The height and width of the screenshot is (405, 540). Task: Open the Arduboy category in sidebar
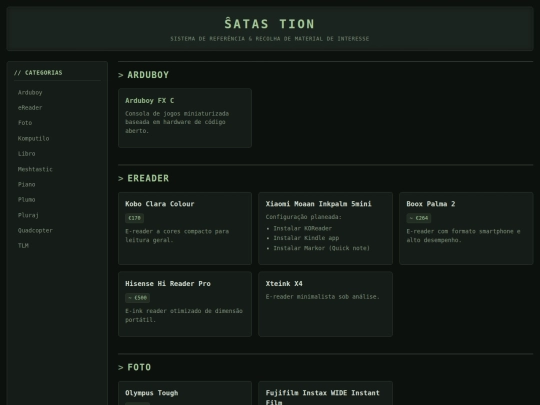[x=30, y=92]
